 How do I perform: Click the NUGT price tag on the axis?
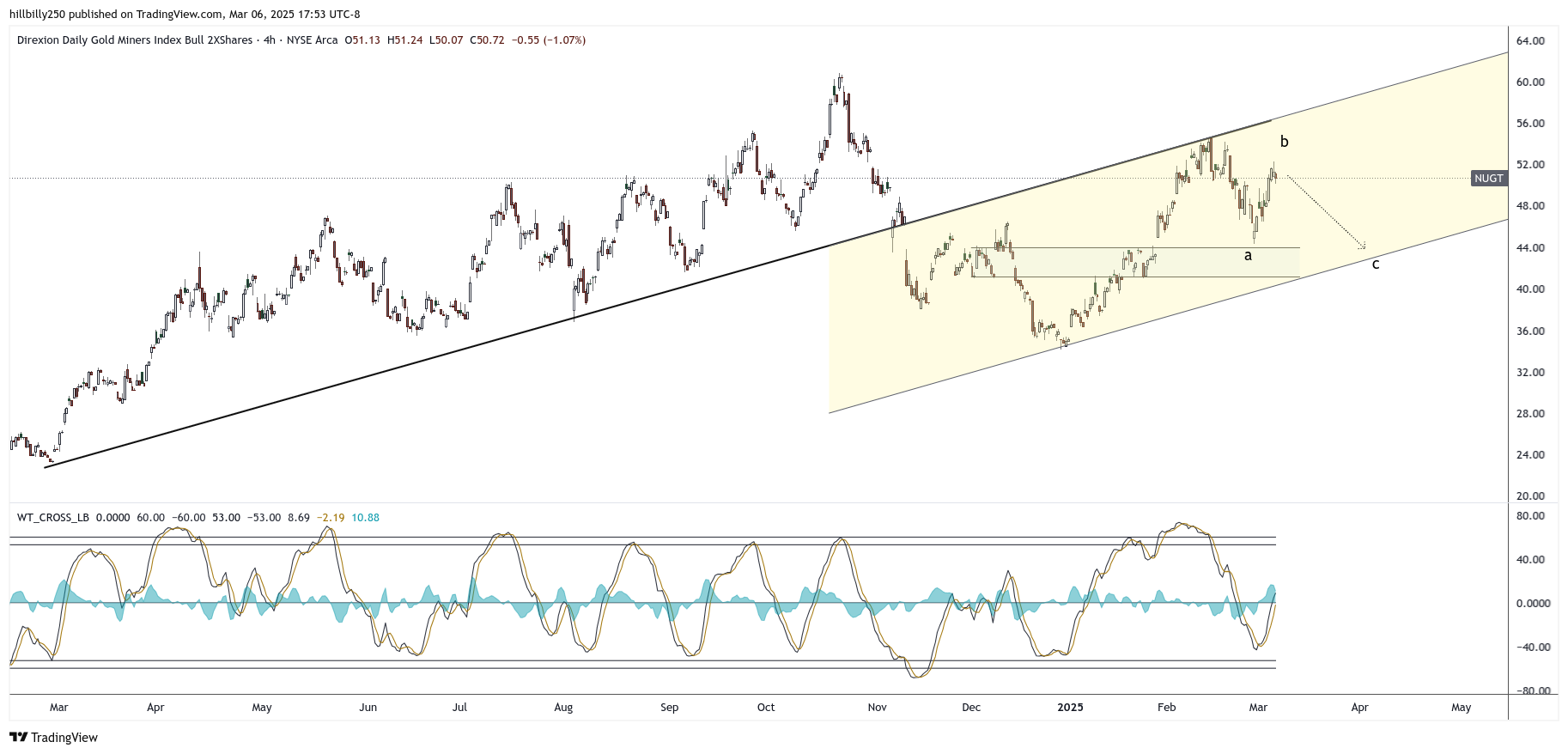(1488, 179)
